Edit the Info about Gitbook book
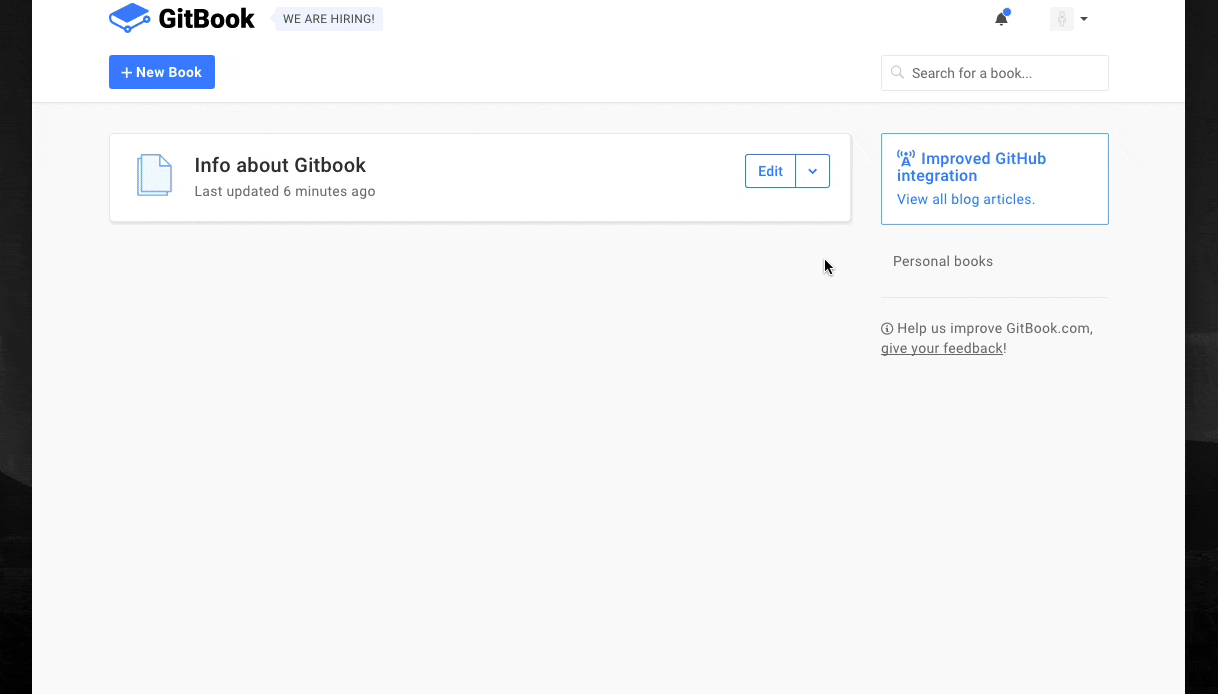The height and width of the screenshot is (694, 1218). (x=770, y=171)
